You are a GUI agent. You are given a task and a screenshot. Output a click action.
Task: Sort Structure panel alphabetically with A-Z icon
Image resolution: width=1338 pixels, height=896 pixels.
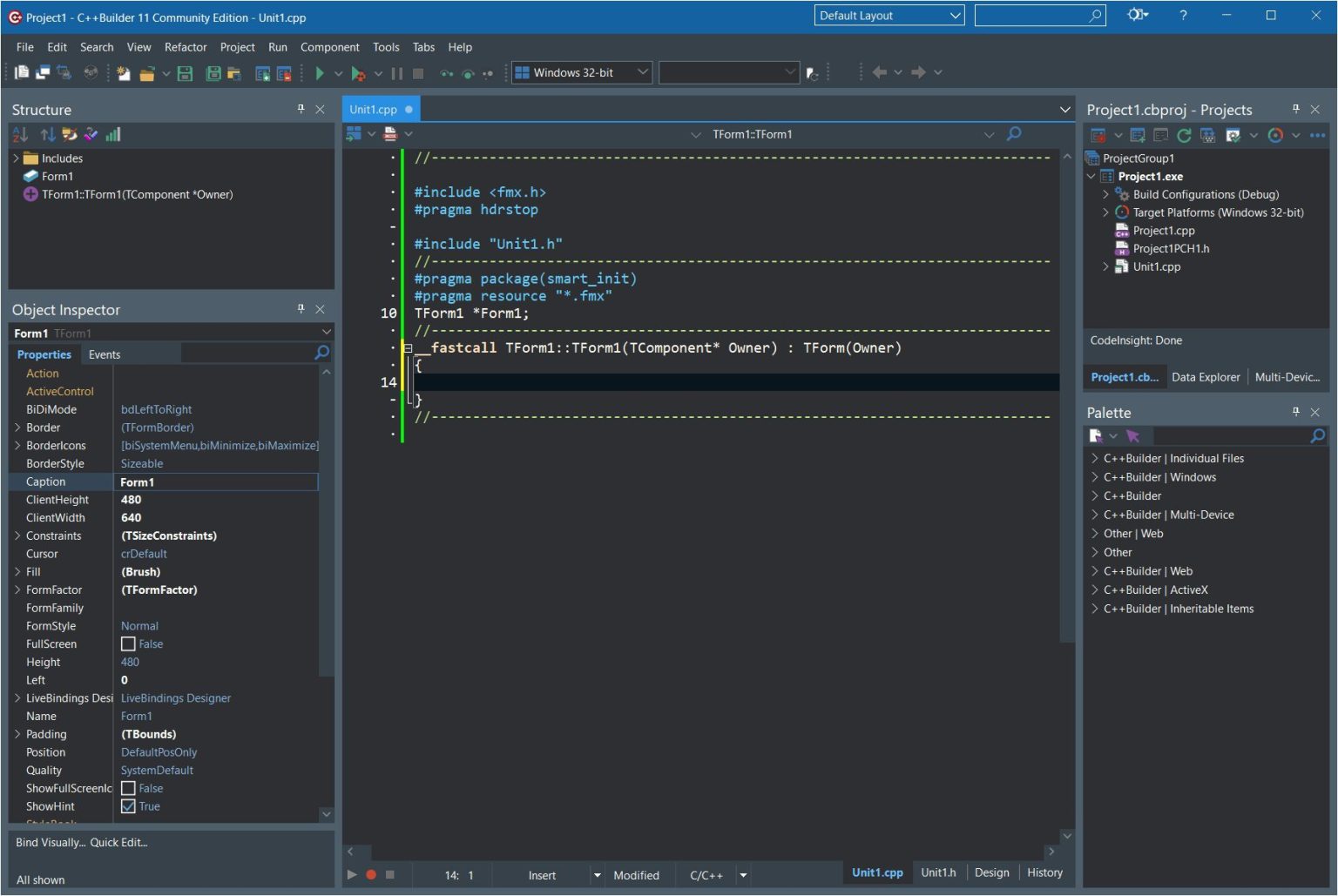click(x=21, y=134)
